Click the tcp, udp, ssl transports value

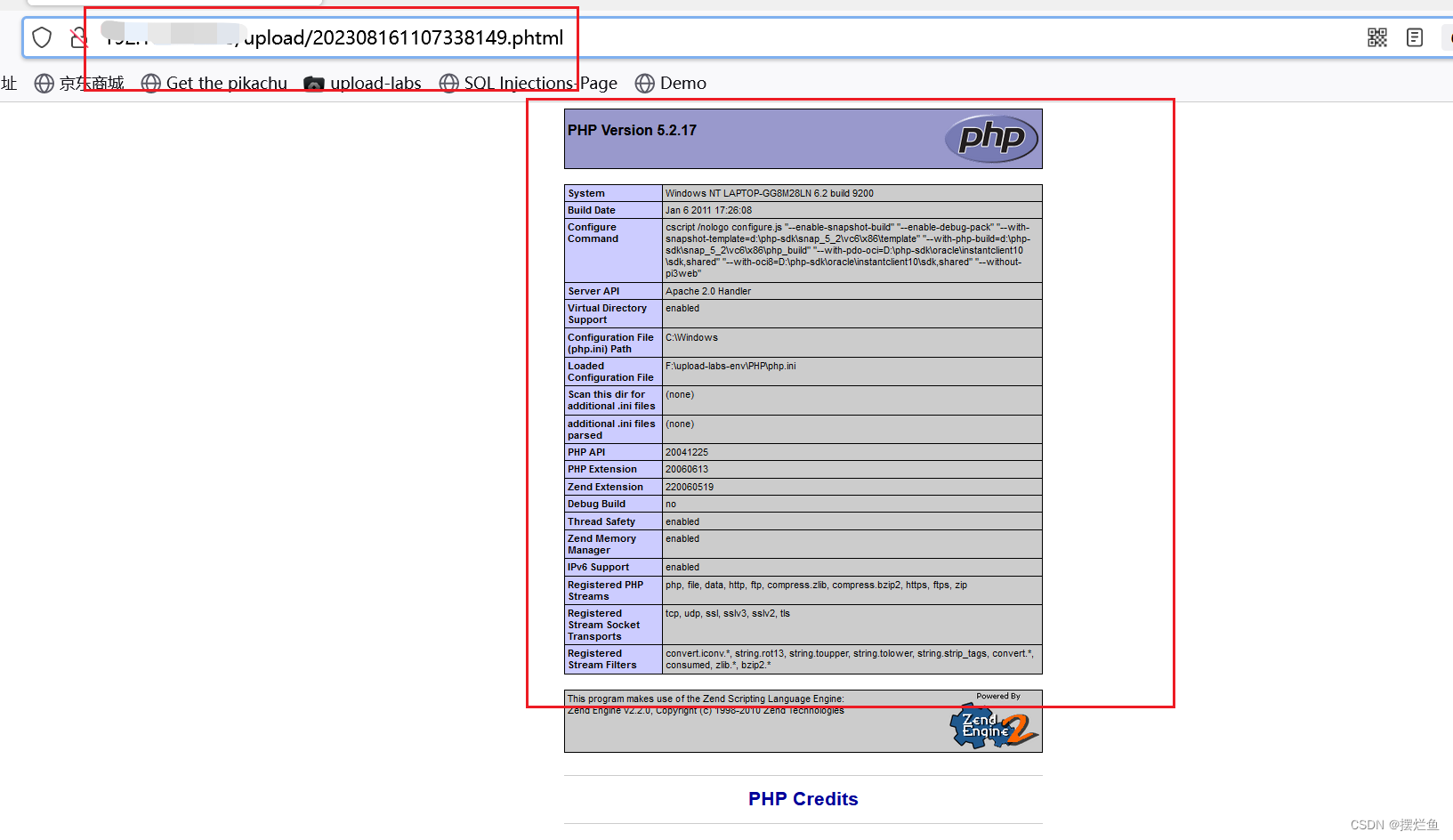coord(728,613)
